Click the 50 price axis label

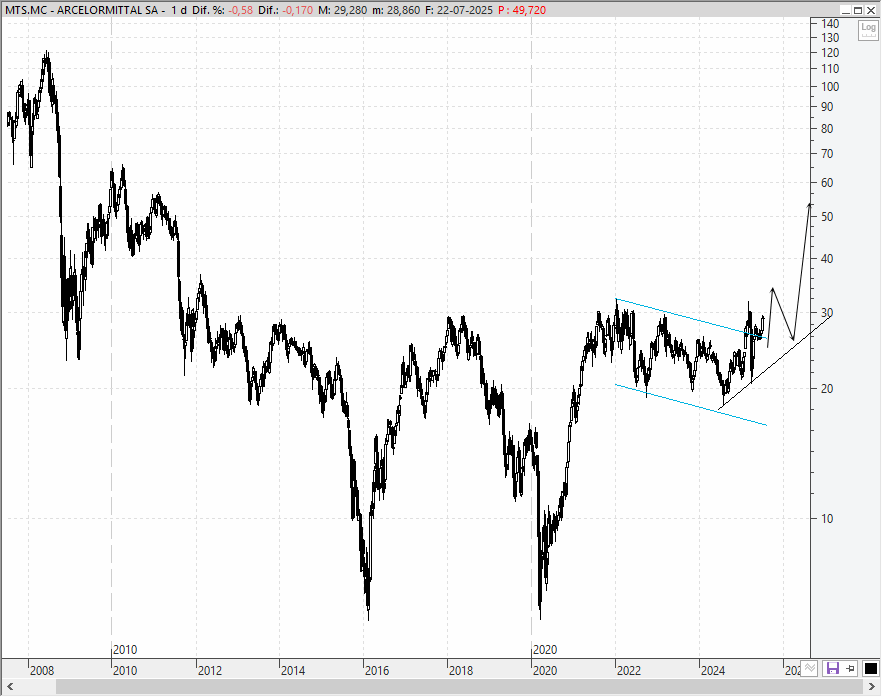click(827, 217)
